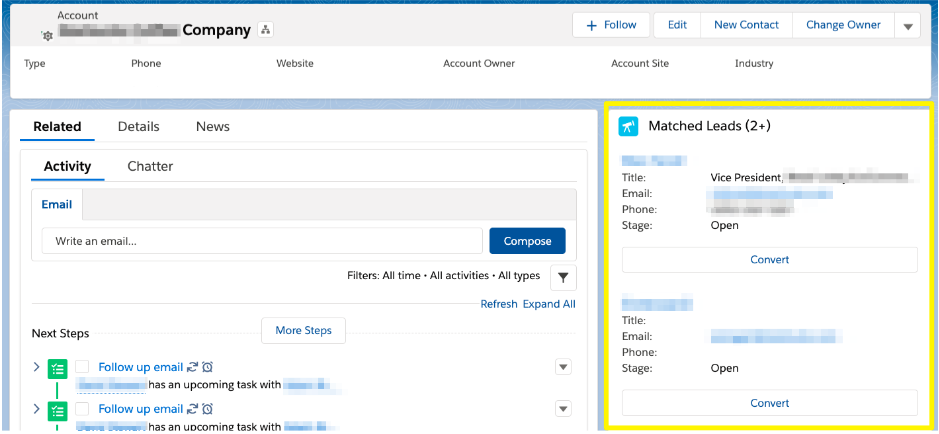Image resolution: width=939 pixels, height=434 pixels.
Task: Refresh the activity timeline
Action: (499, 304)
